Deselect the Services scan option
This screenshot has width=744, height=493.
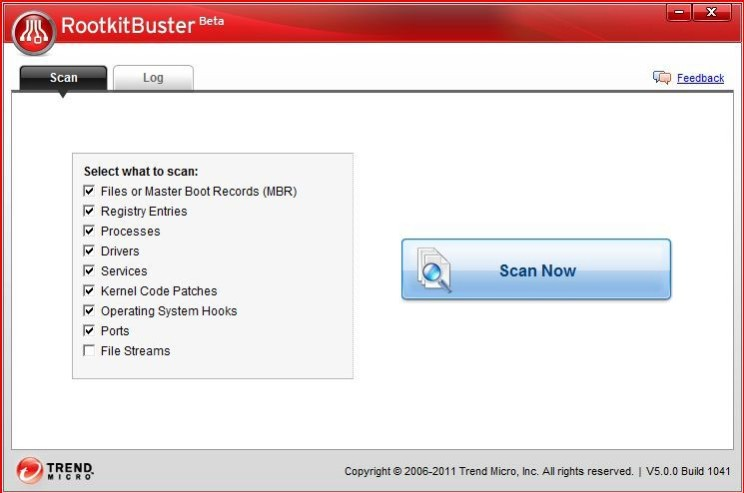pos(89,271)
